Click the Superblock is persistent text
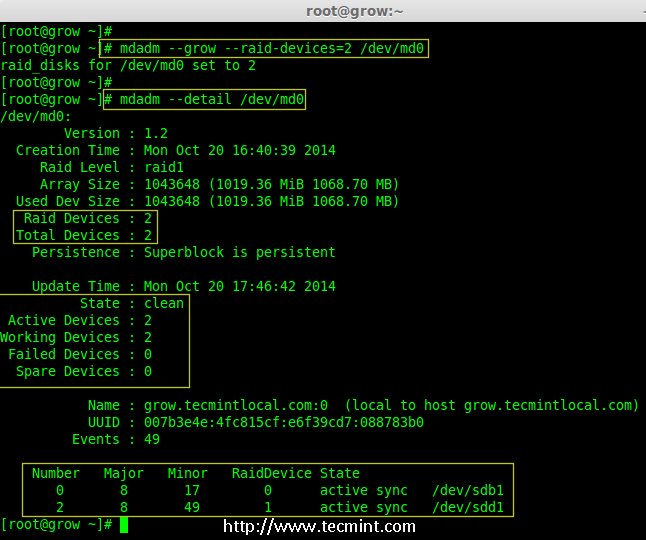Viewport: 646px width, 540px height. pos(240,252)
